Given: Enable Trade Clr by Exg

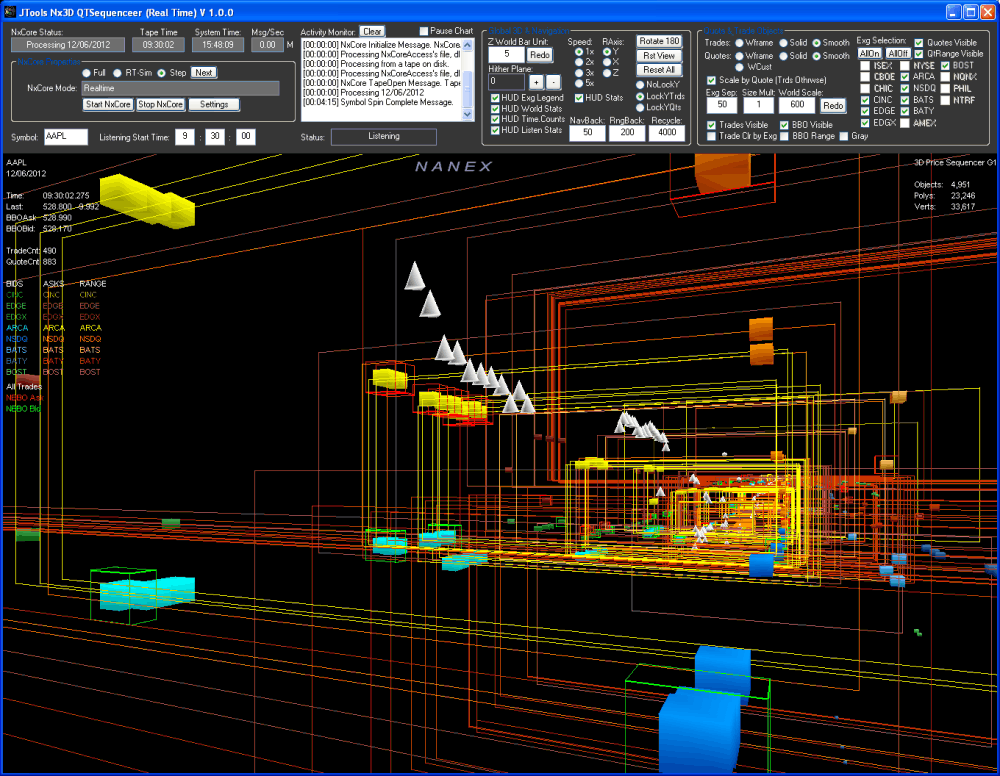Looking at the screenshot, I should [x=712, y=136].
